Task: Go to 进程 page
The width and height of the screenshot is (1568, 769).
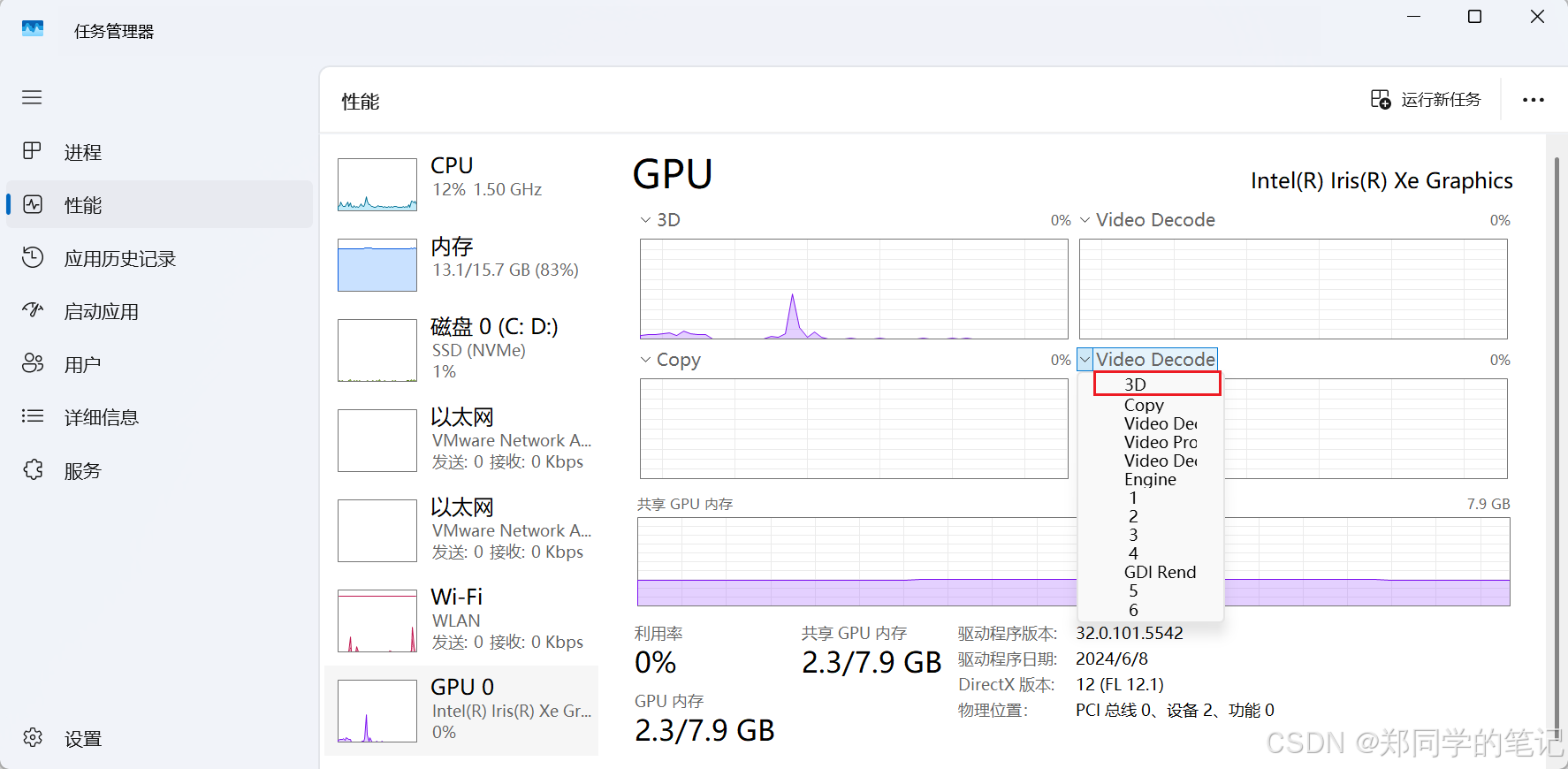Action: click(x=159, y=151)
